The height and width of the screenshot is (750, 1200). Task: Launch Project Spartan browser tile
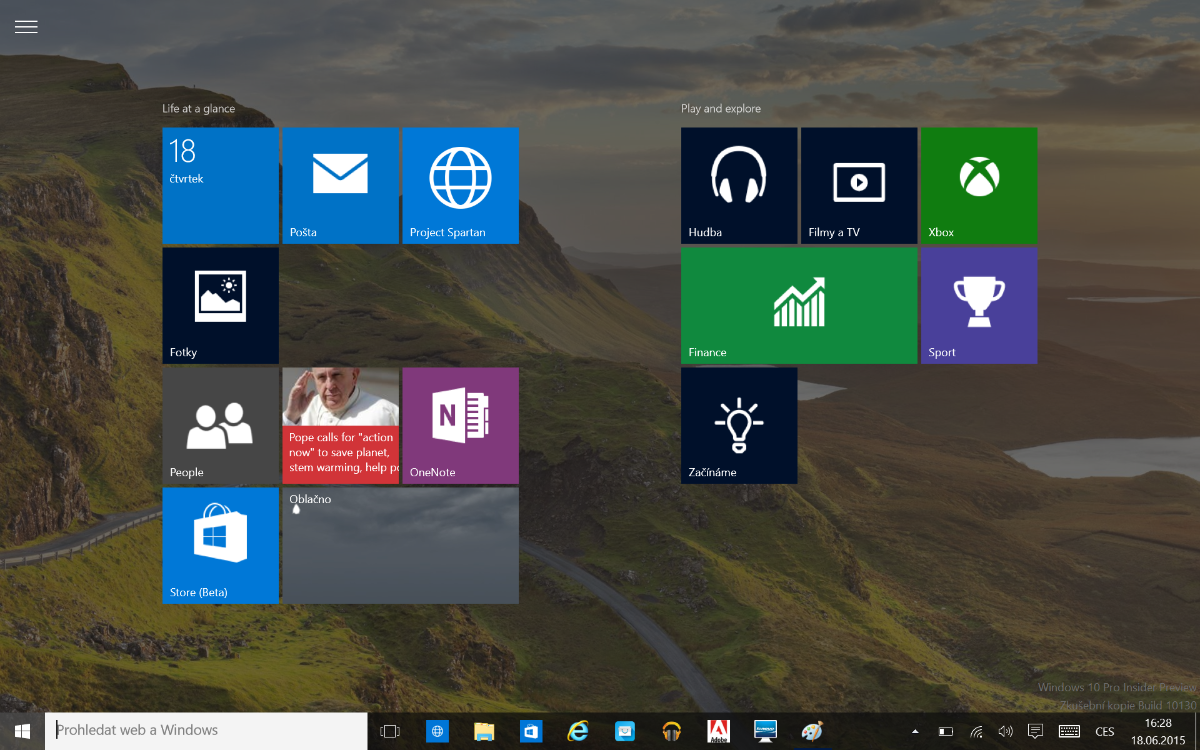[x=460, y=185]
